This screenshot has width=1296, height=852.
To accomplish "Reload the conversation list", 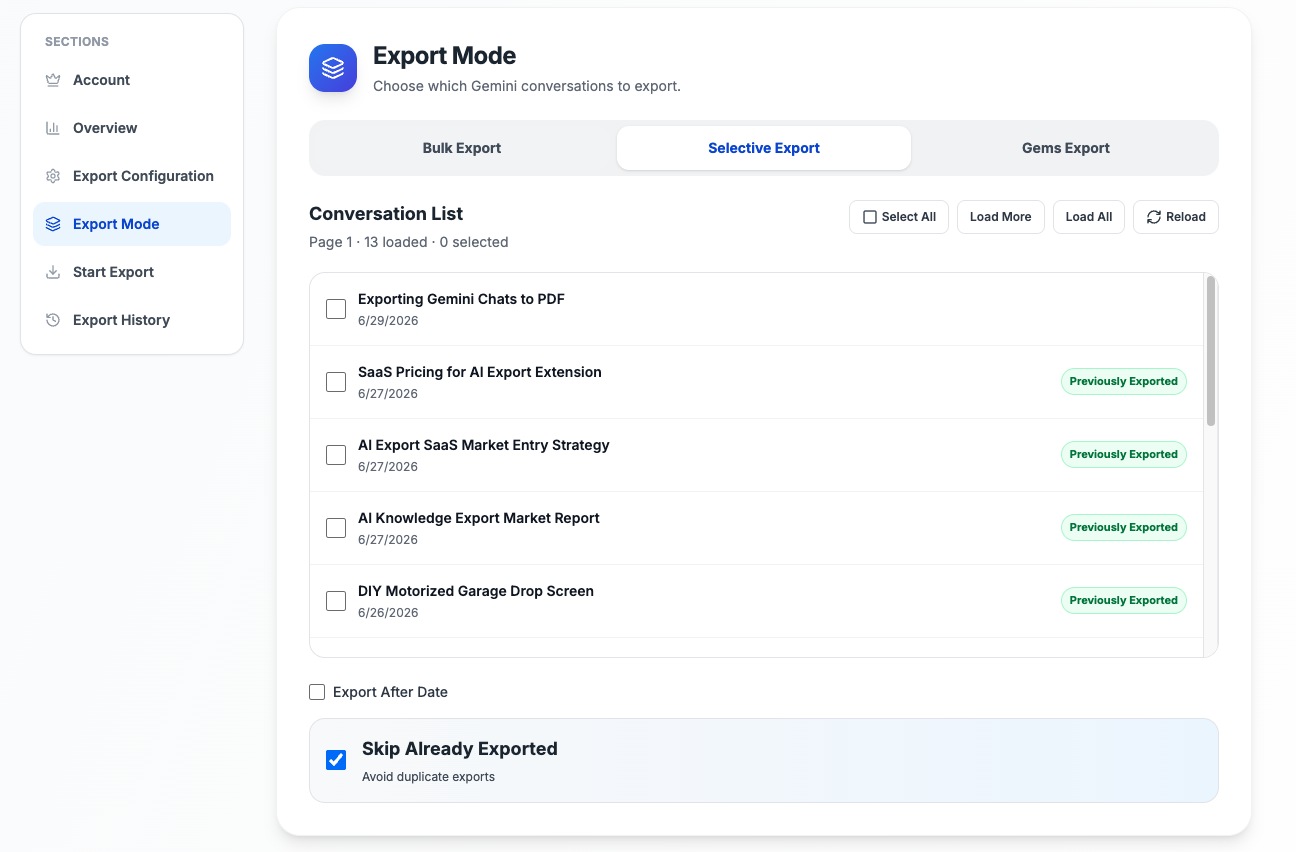I will [x=1176, y=217].
